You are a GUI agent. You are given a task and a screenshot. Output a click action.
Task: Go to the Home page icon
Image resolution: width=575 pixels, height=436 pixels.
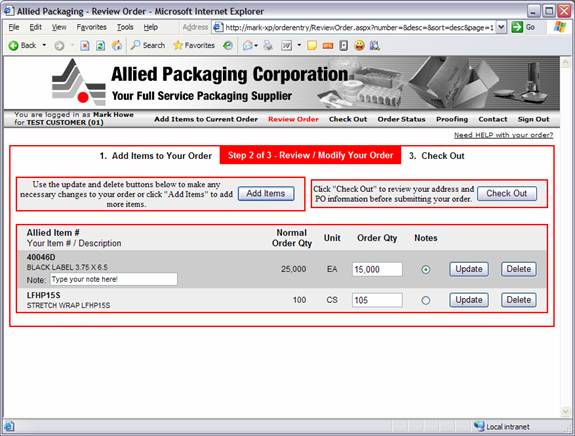click(117, 45)
